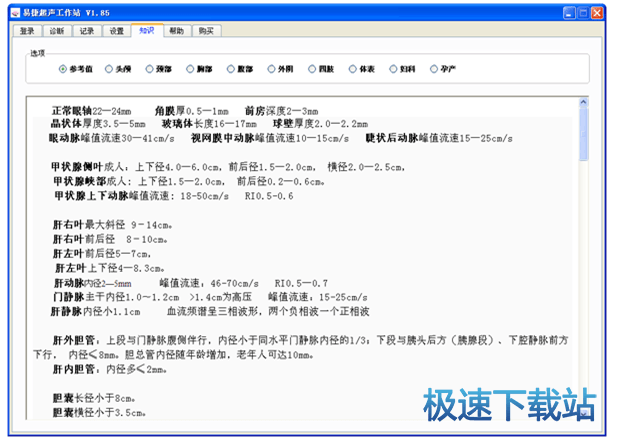The image size is (617, 442).
Task: Click the 甲状腺峡部成人 line
Action: coord(189,181)
